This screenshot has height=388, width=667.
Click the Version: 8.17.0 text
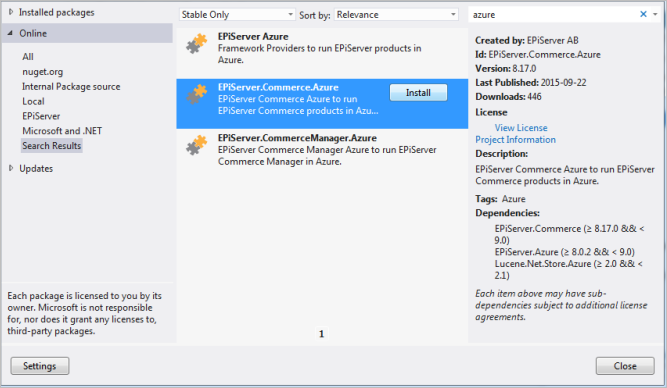pos(505,68)
